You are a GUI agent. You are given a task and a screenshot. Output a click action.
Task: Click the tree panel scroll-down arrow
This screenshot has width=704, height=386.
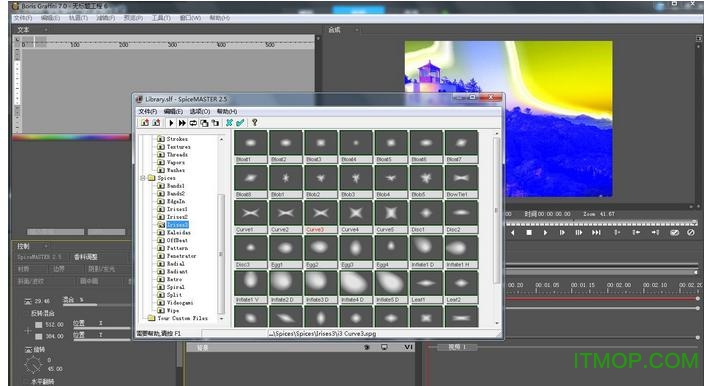click(221, 318)
